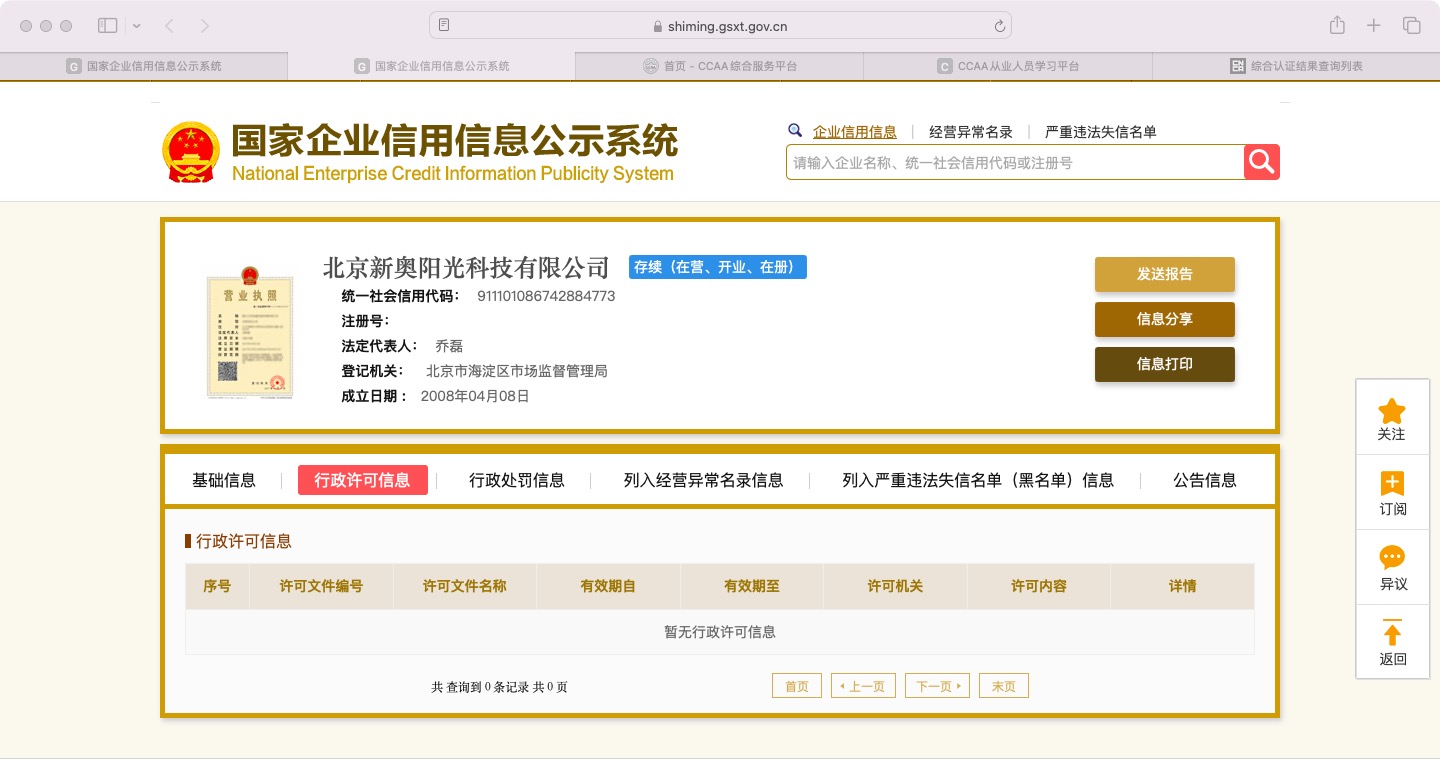Click the small magnifier beside 企业信用信息
The width and height of the screenshot is (1440, 779).
click(795, 131)
